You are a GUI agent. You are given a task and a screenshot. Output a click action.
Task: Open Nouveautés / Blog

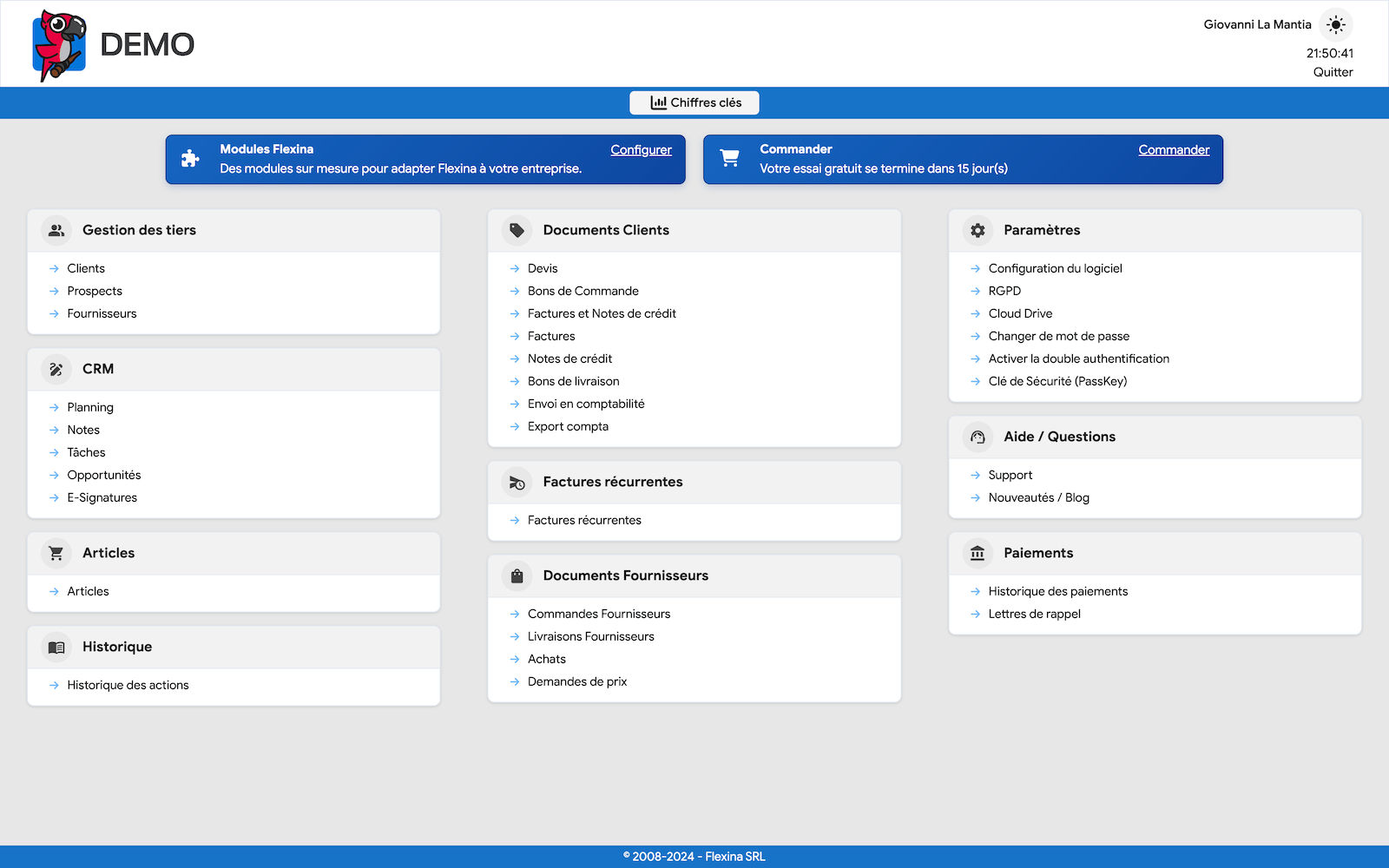(1038, 497)
